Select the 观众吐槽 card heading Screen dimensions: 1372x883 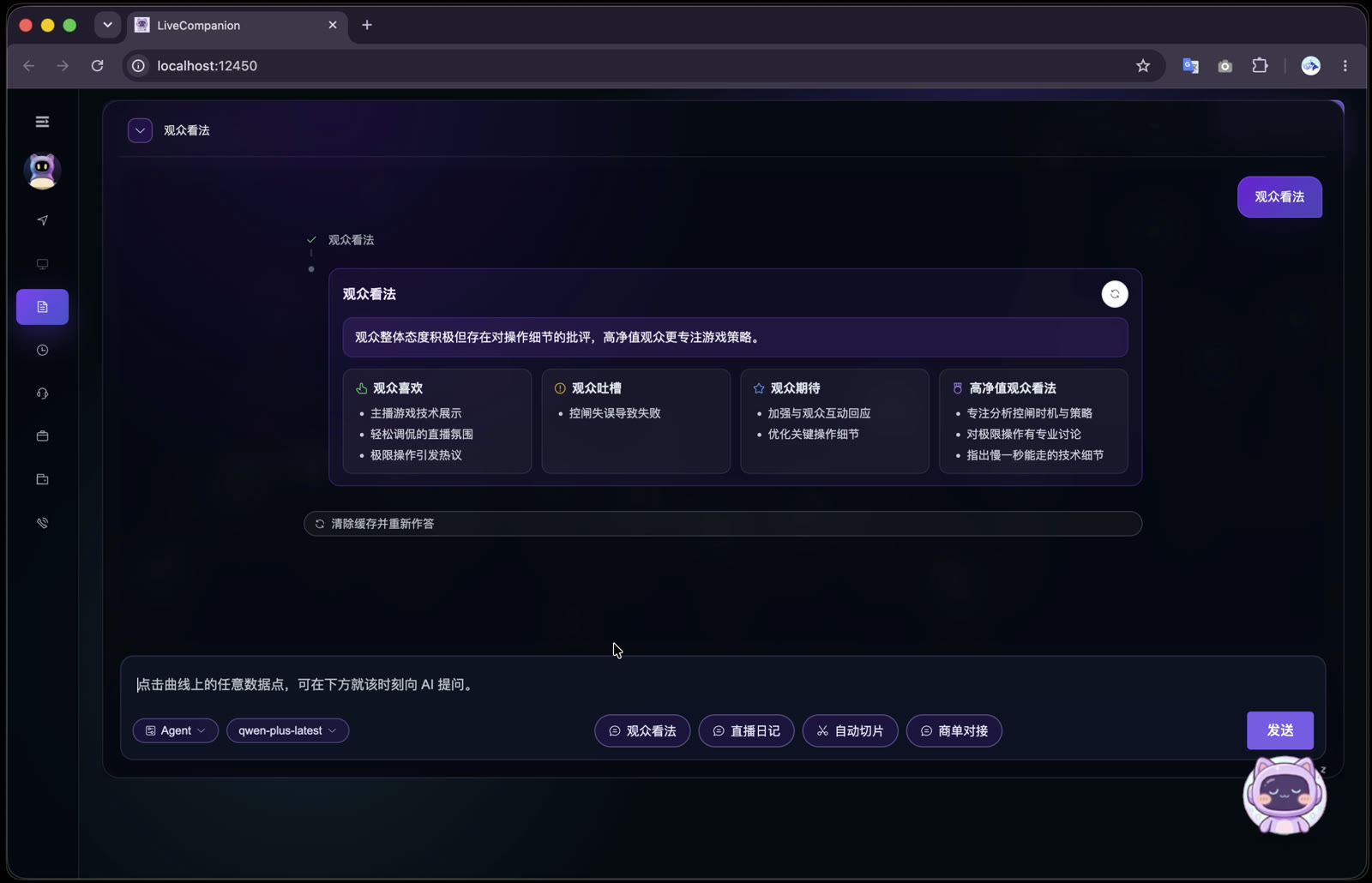pos(597,388)
